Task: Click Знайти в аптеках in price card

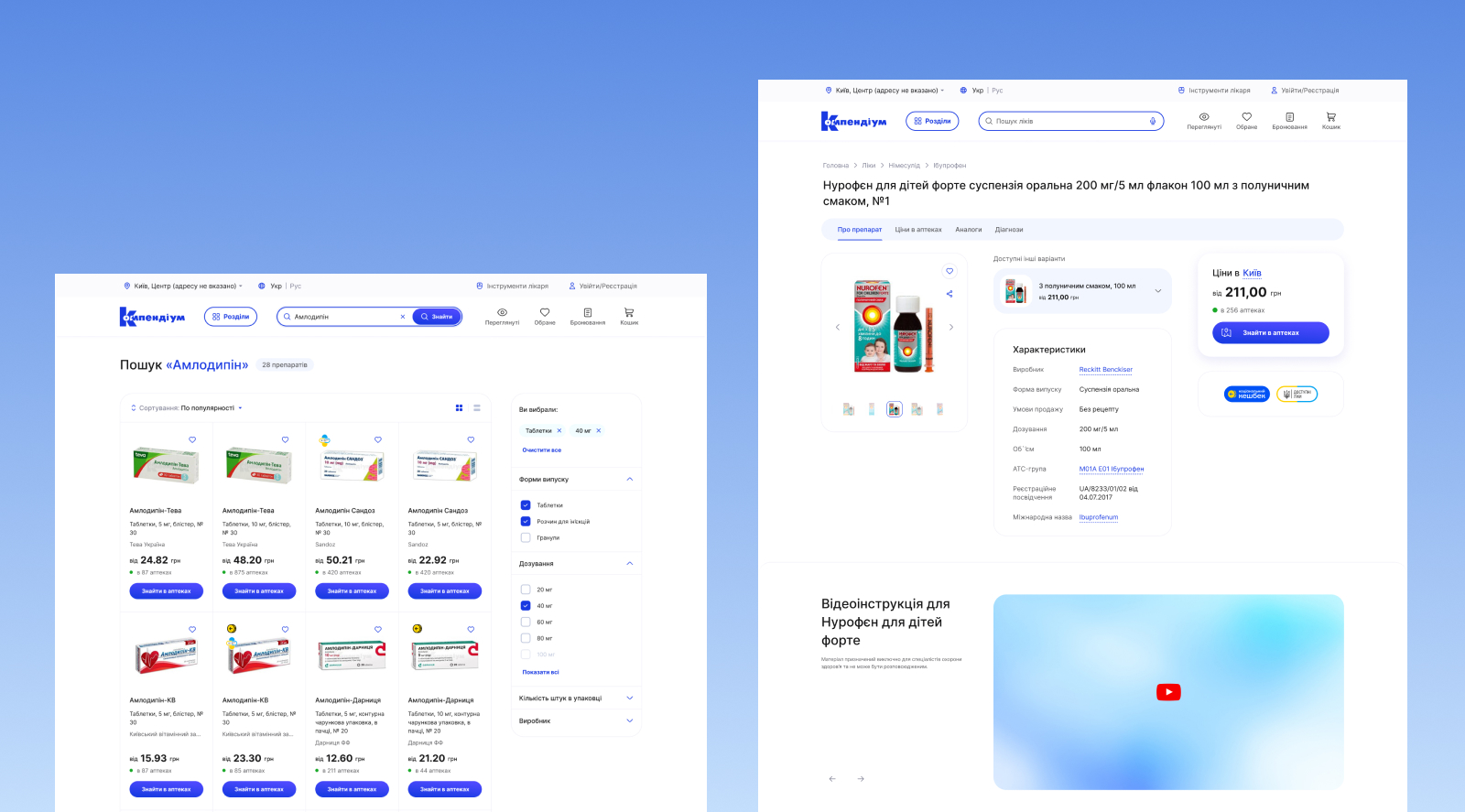Action: [x=1271, y=332]
